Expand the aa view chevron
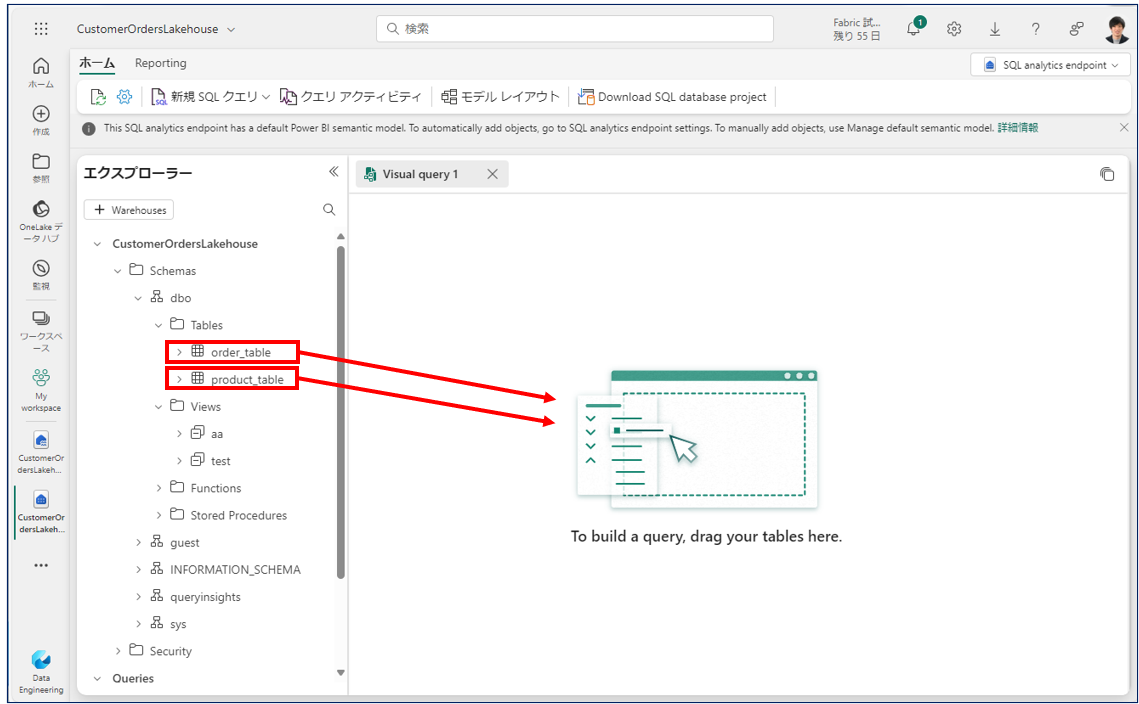Viewport: 1139px width, 704px height. [179, 434]
